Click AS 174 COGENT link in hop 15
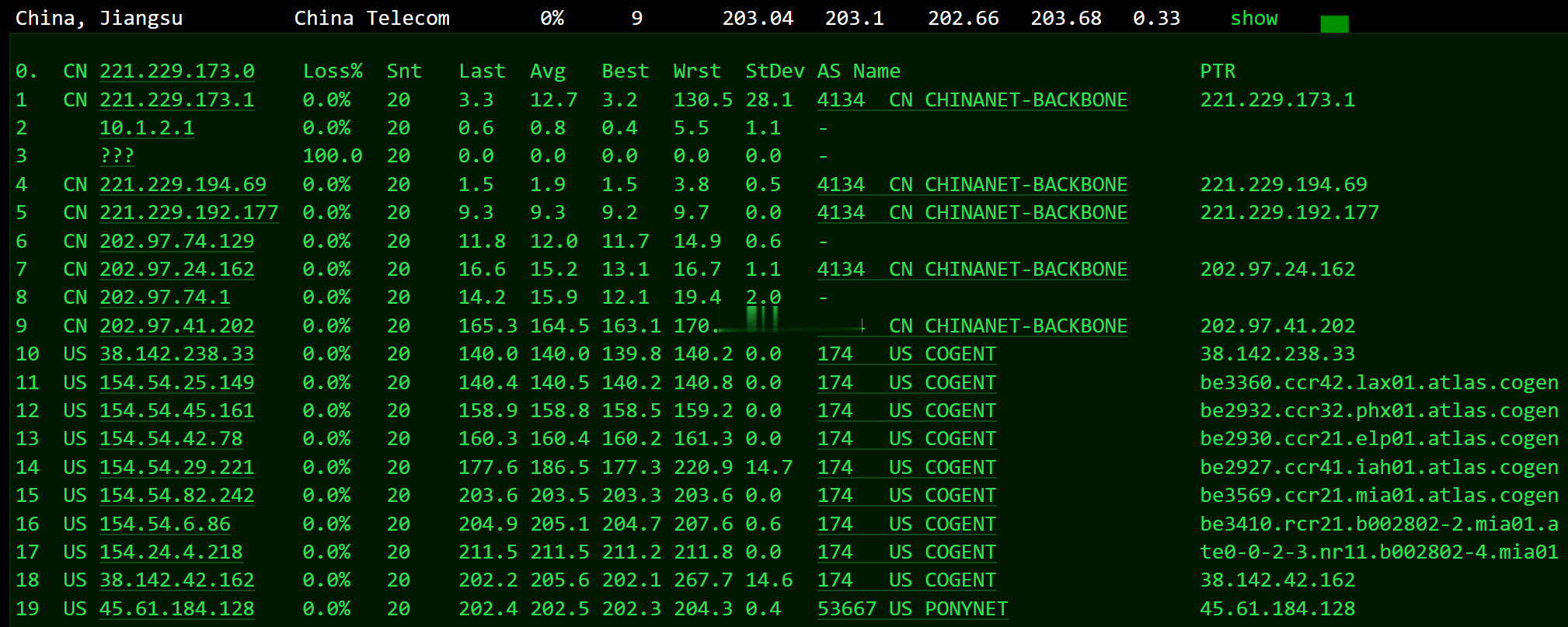The image size is (1568, 627). click(907, 496)
